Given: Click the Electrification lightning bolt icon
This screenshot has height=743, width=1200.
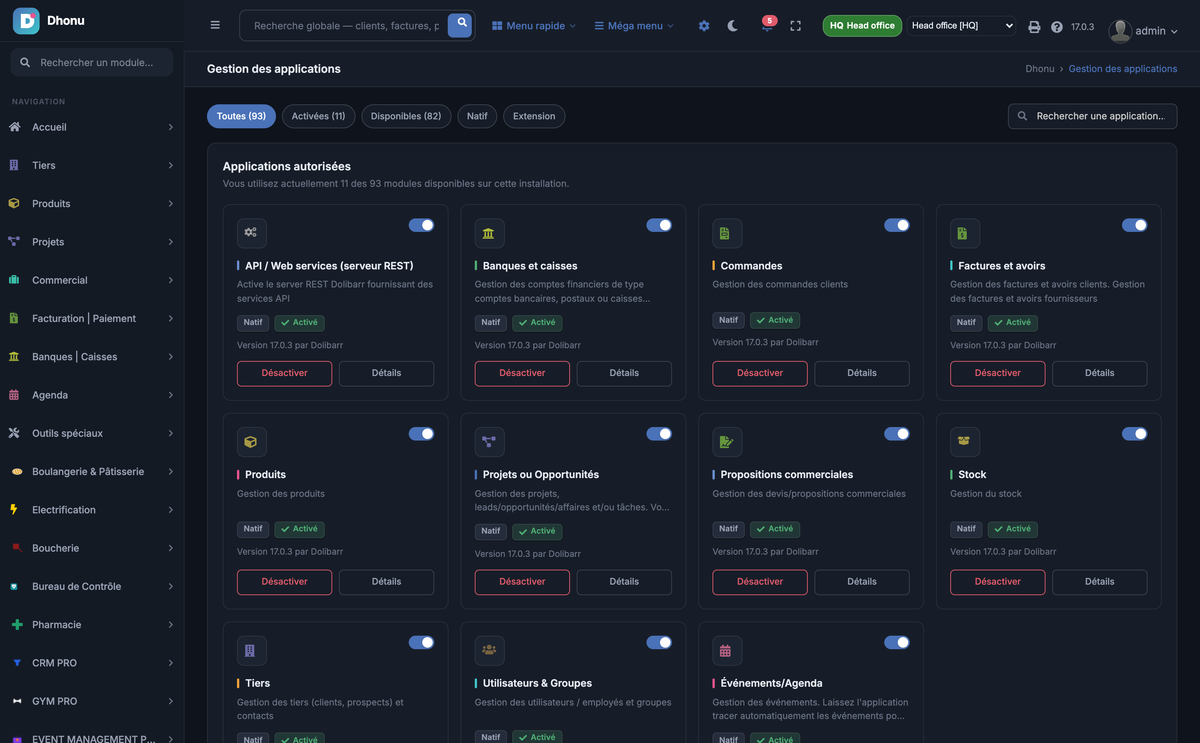Looking at the screenshot, I should (x=14, y=509).
